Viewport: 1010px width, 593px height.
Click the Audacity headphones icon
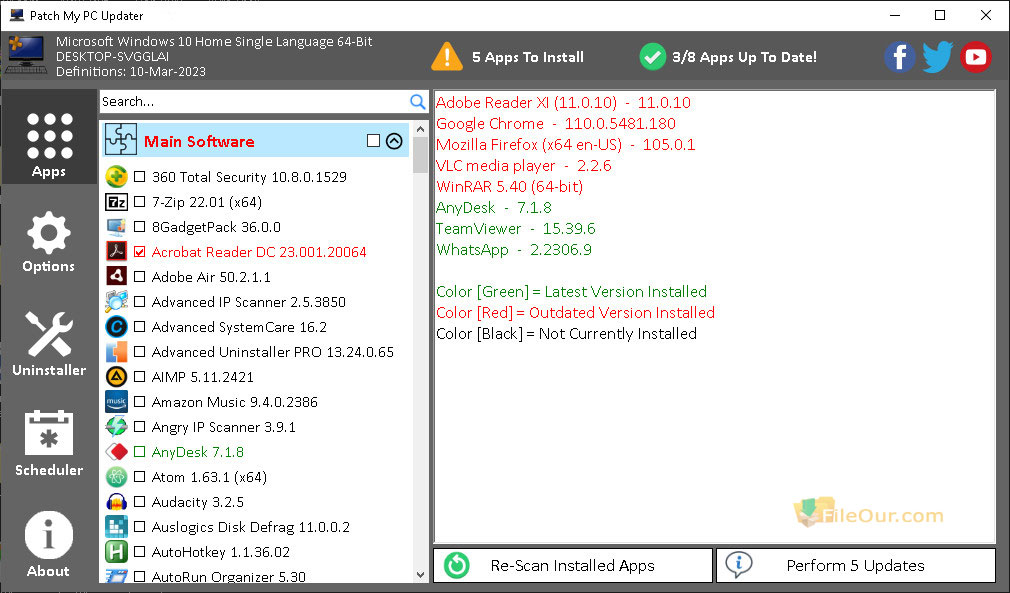pyautogui.click(x=116, y=502)
